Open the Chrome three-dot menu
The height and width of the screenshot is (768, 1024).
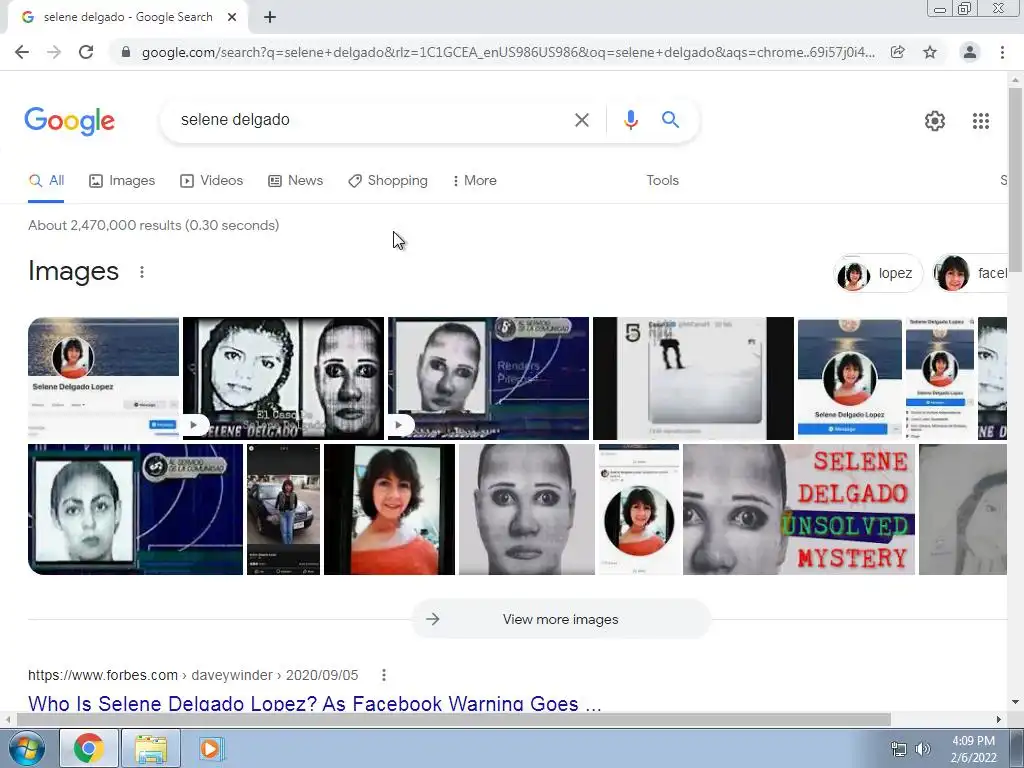pyautogui.click(x=1002, y=52)
